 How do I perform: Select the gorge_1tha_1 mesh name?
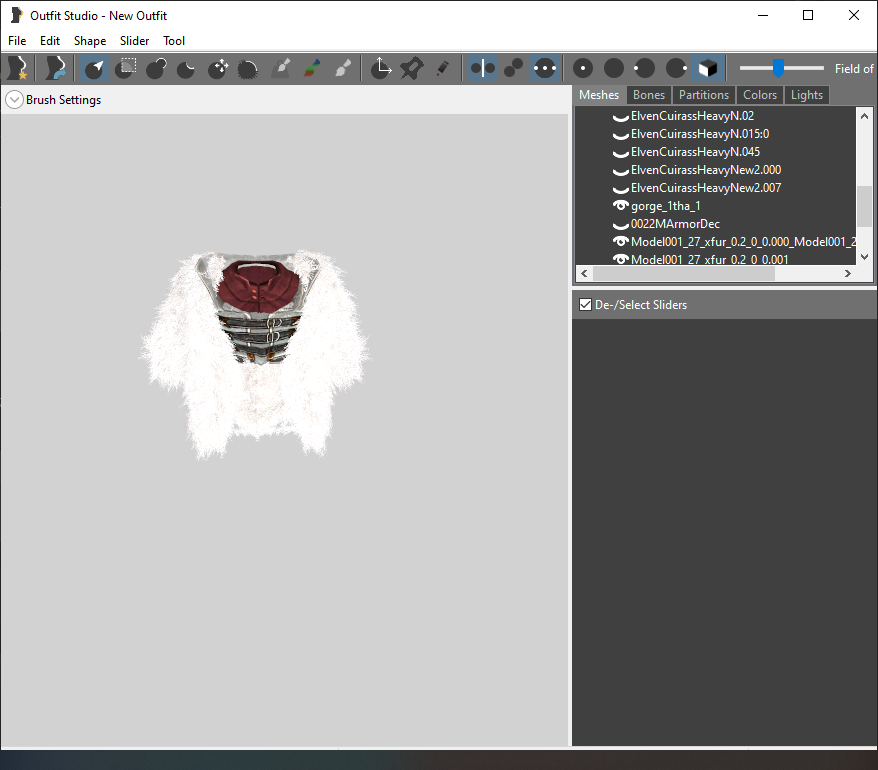point(665,206)
